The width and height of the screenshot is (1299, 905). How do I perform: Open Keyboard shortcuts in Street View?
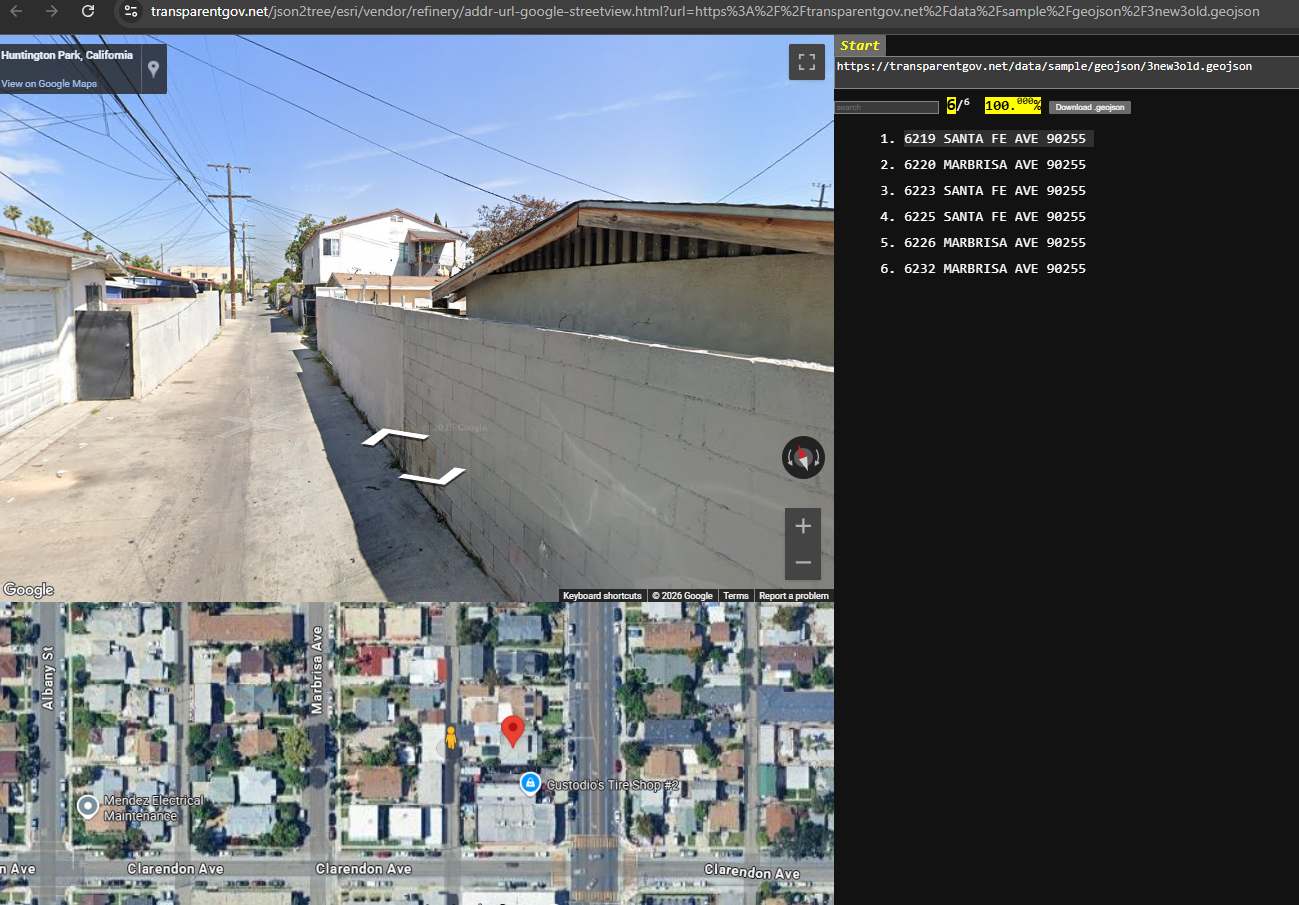click(x=602, y=596)
